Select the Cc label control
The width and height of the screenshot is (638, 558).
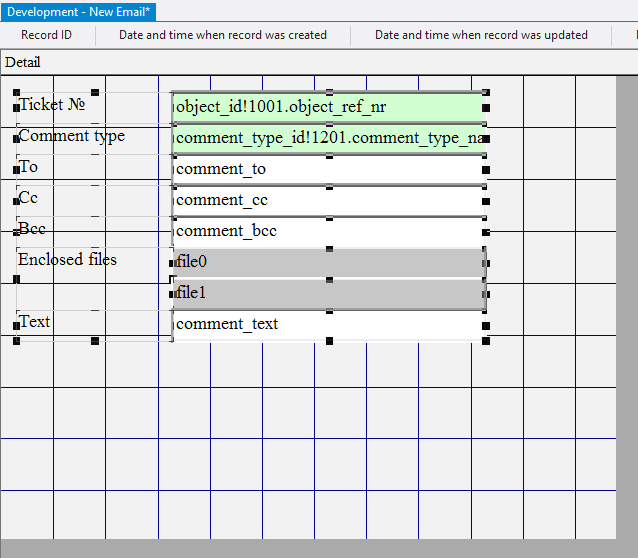tap(29, 198)
